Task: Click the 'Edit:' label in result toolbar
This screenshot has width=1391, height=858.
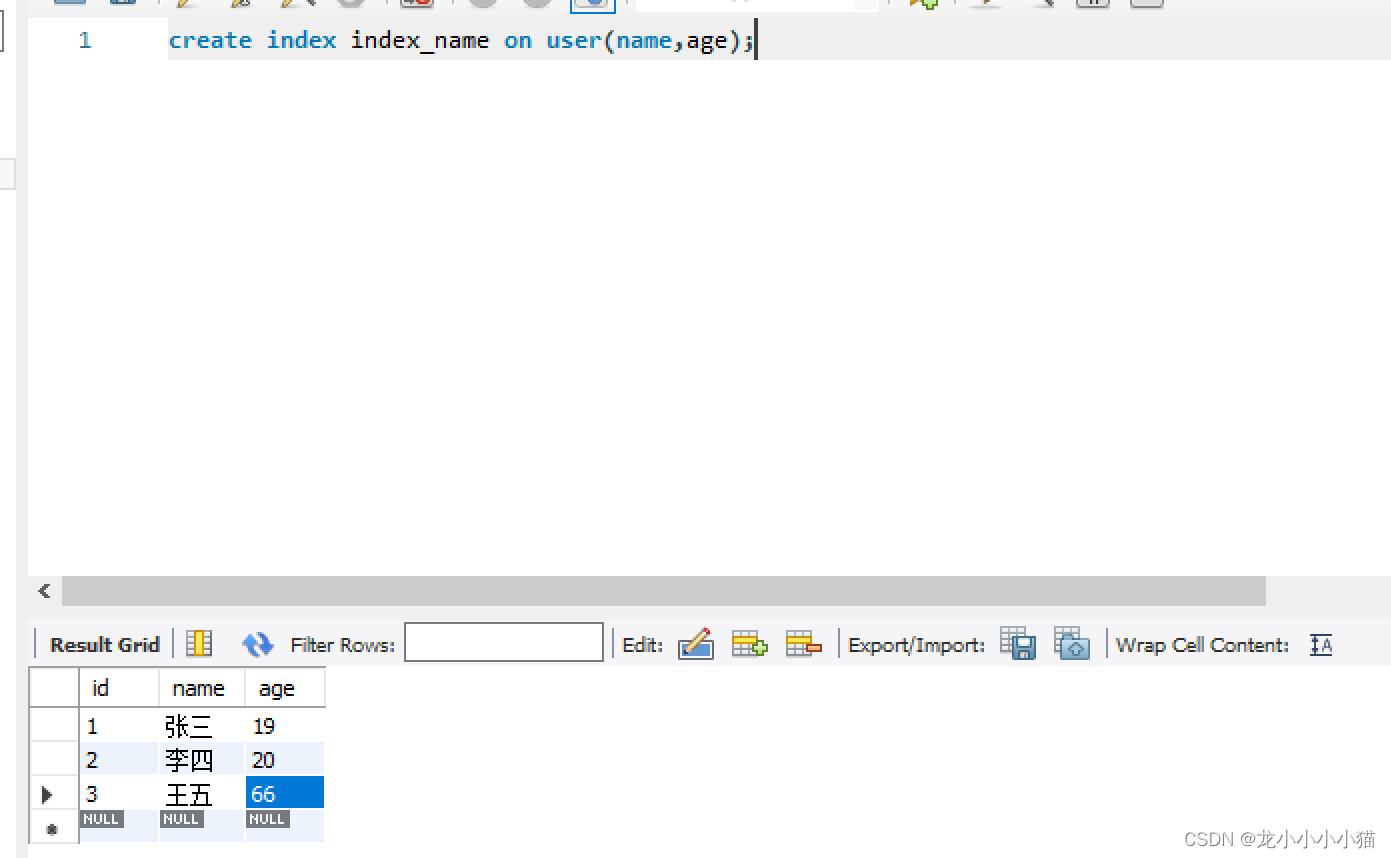Action: pos(642,645)
